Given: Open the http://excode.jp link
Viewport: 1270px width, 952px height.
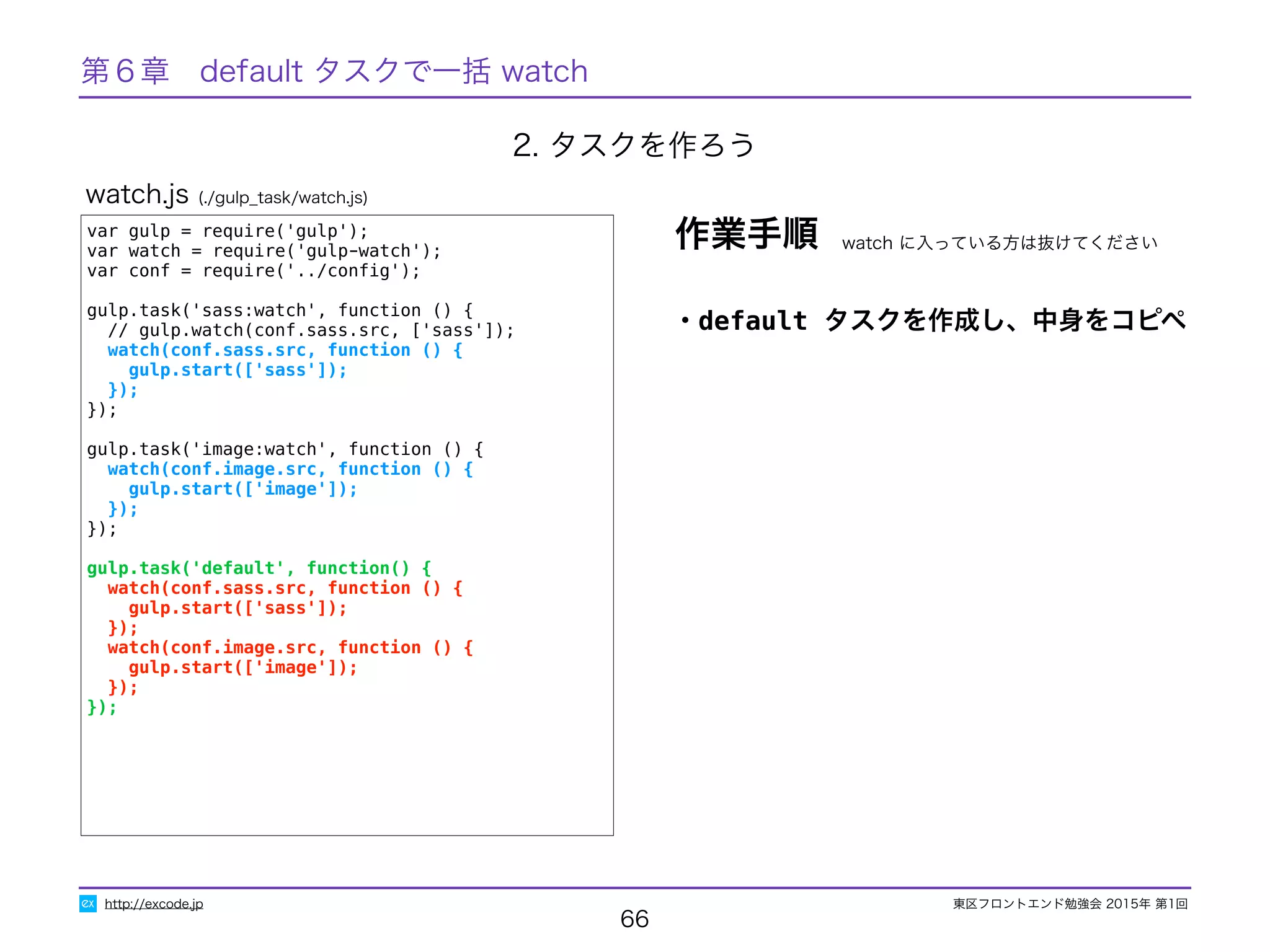Looking at the screenshot, I should [154, 904].
